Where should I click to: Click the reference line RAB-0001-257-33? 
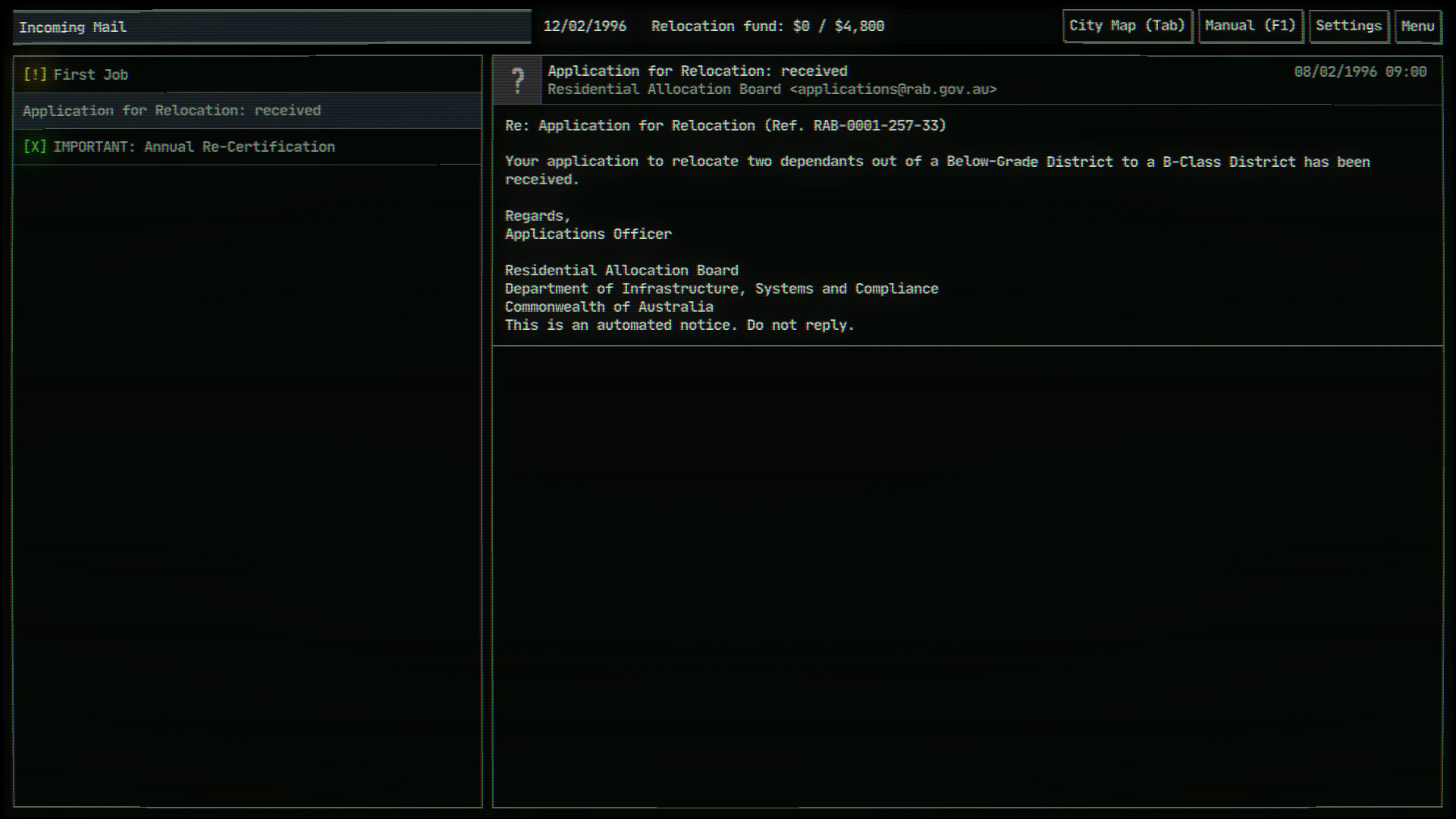point(726,126)
